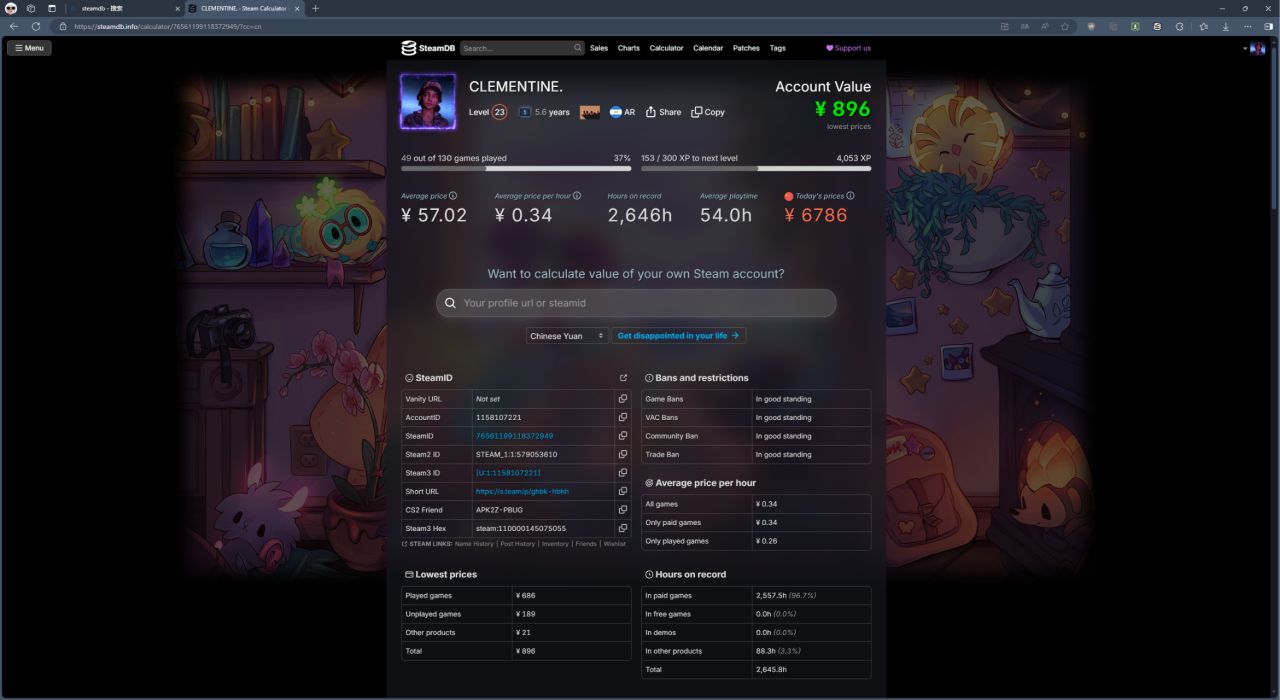Viewport: 1280px width, 700px height.
Task: Click the Trade Ban row status
Action: (783, 454)
